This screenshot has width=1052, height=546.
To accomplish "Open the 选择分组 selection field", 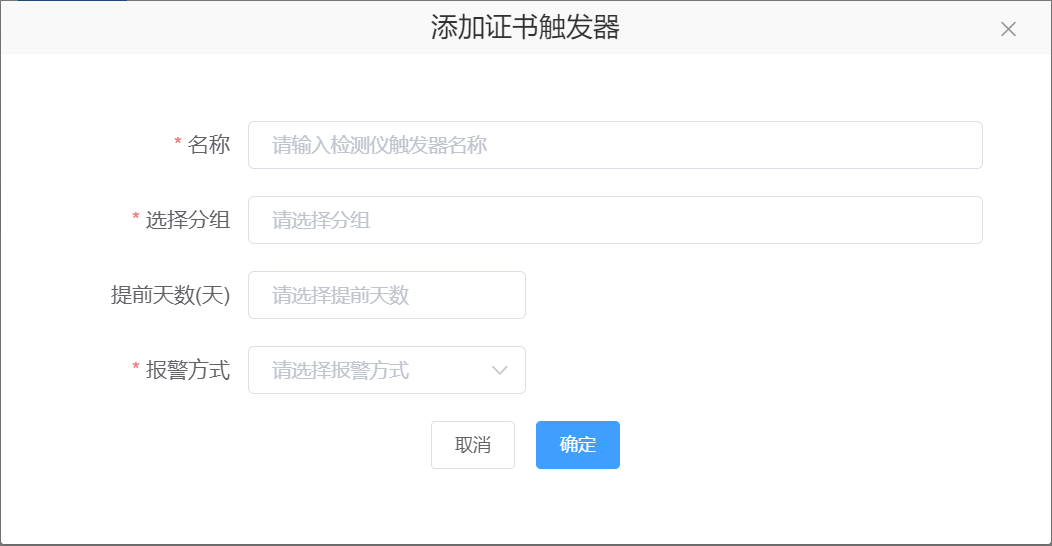I will click(614, 220).
